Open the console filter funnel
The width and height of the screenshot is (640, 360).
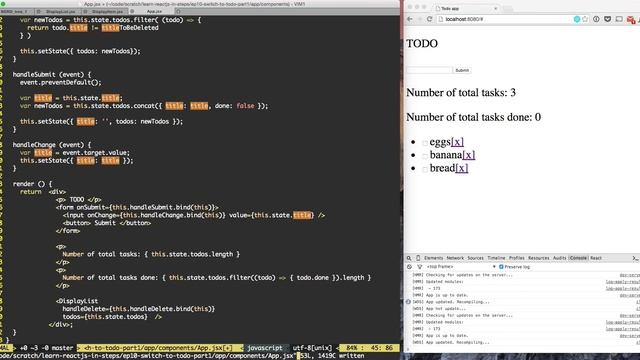coord(419,267)
